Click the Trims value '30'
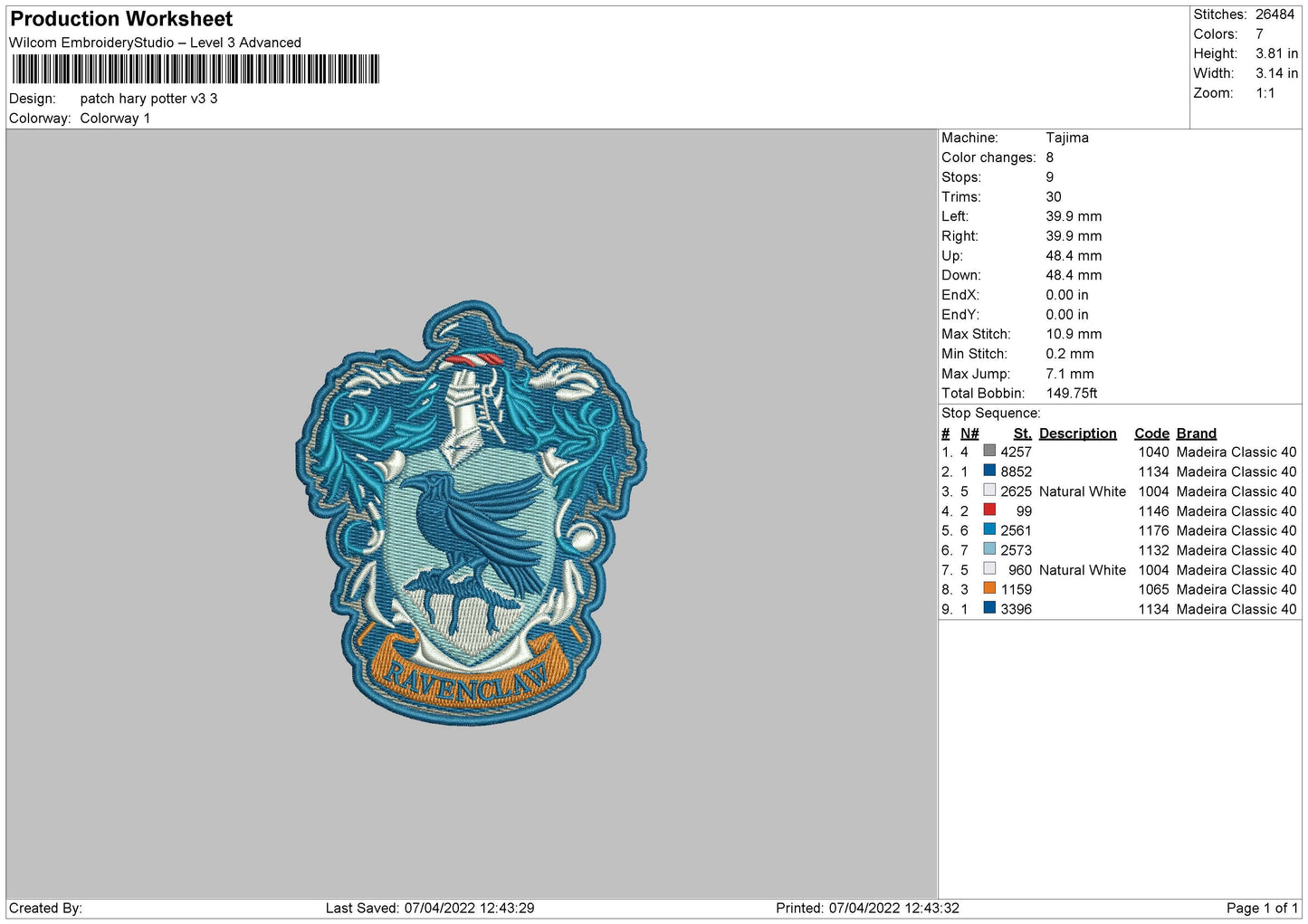The width and height of the screenshot is (1308, 924). [1054, 197]
